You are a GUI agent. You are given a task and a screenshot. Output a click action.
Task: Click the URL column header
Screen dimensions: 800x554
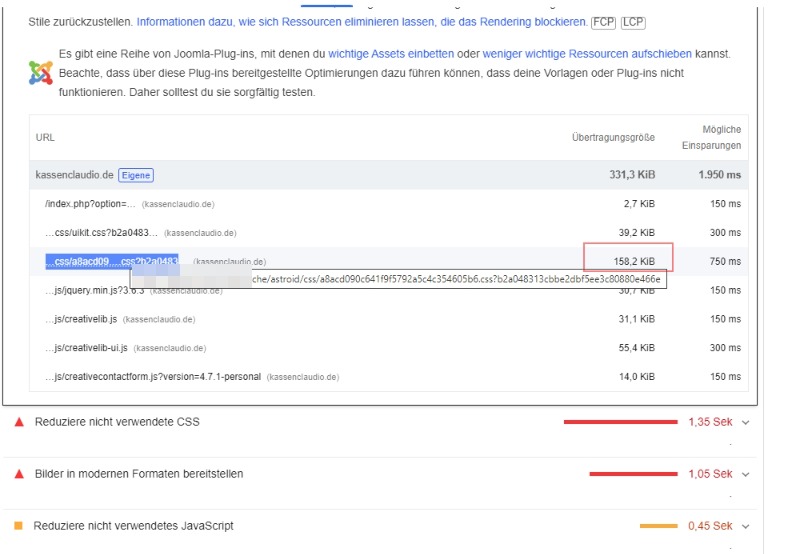tap(45, 137)
